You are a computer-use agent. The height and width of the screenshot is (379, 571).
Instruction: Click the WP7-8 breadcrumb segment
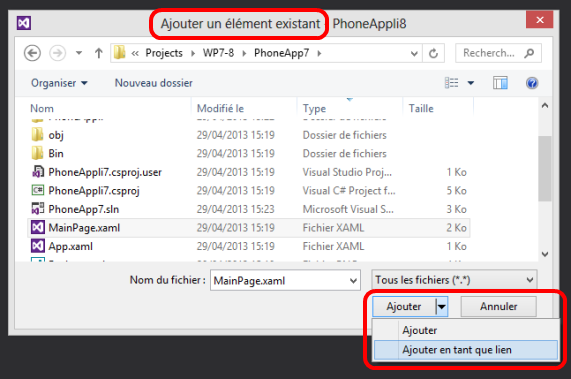[x=218, y=53]
